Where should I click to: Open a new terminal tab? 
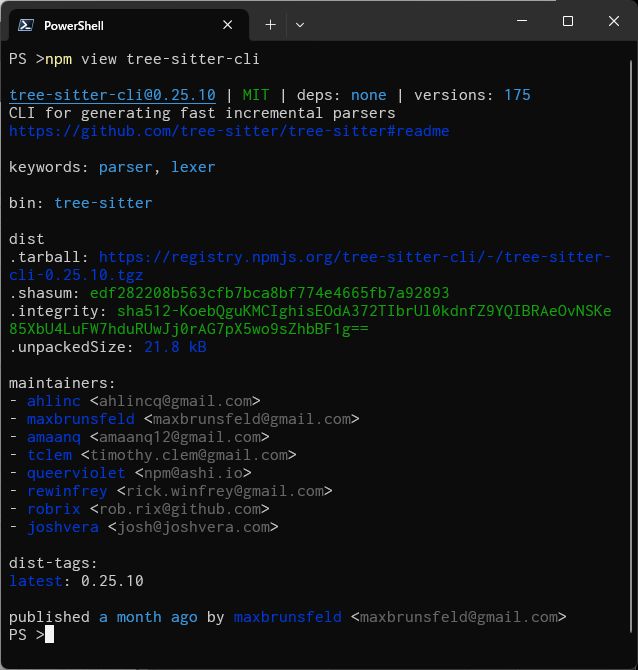pos(270,25)
